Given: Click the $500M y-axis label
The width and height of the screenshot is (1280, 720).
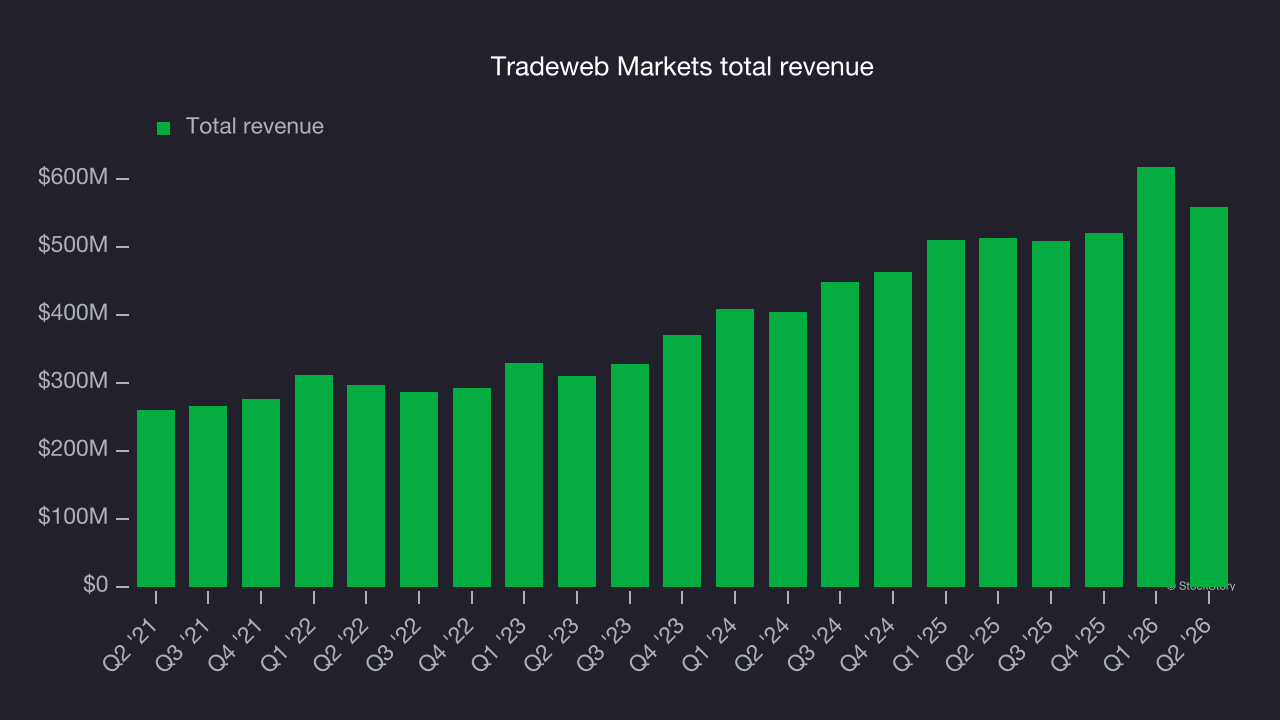Looking at the screenshot, I should [73, 245].
